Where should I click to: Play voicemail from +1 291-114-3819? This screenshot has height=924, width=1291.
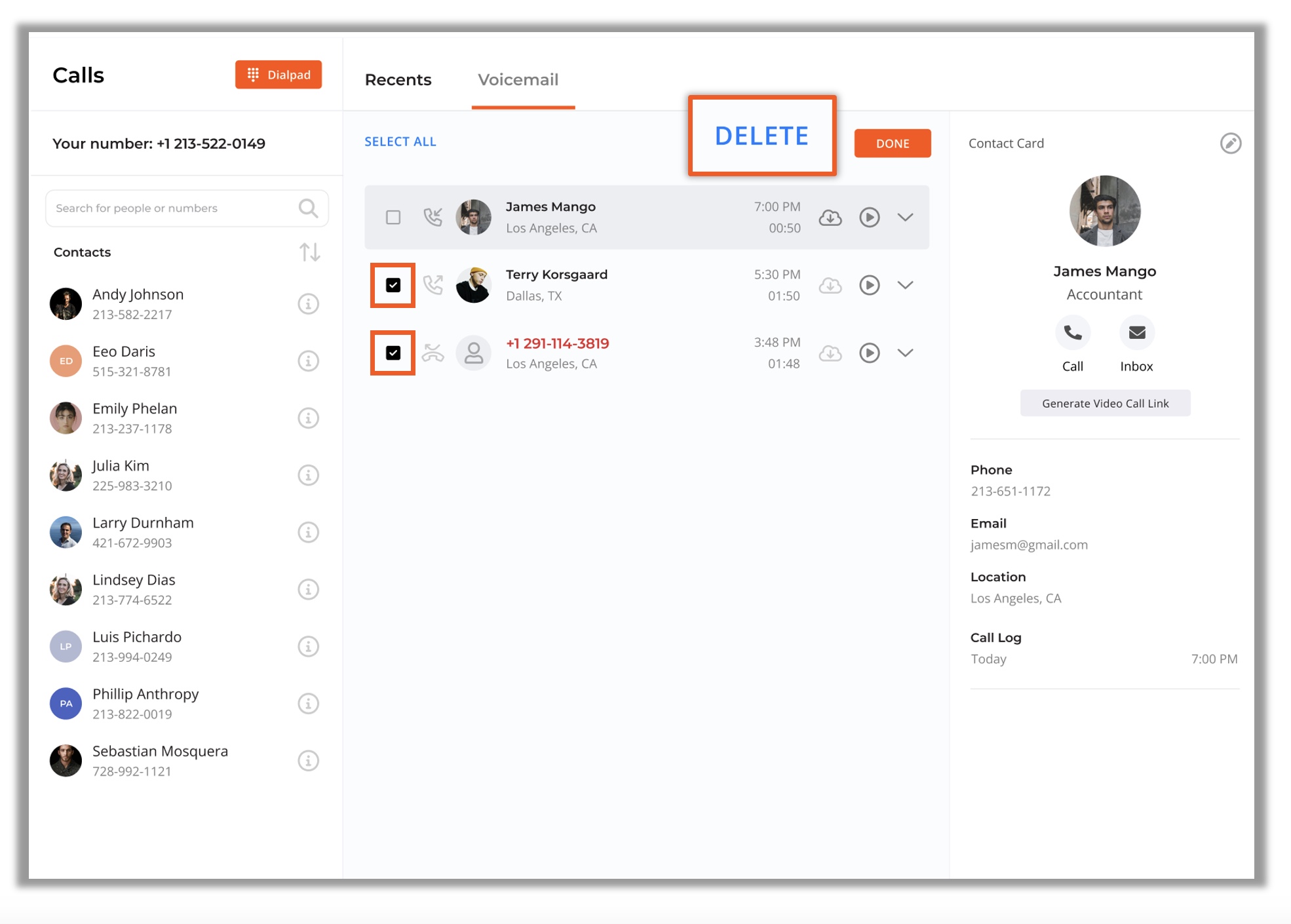(x=870, y=353)
